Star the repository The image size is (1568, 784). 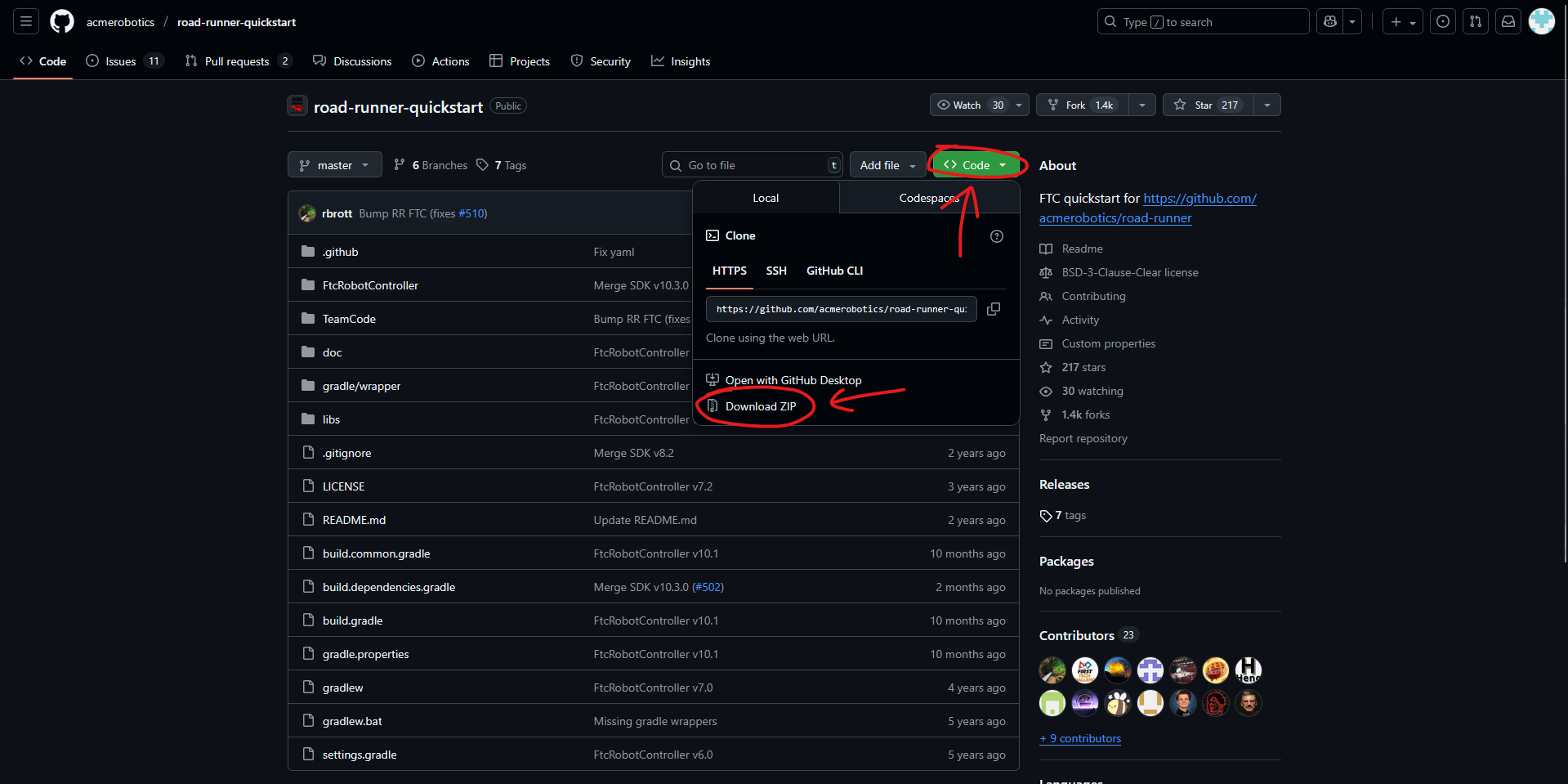[x=1204, y=105]
